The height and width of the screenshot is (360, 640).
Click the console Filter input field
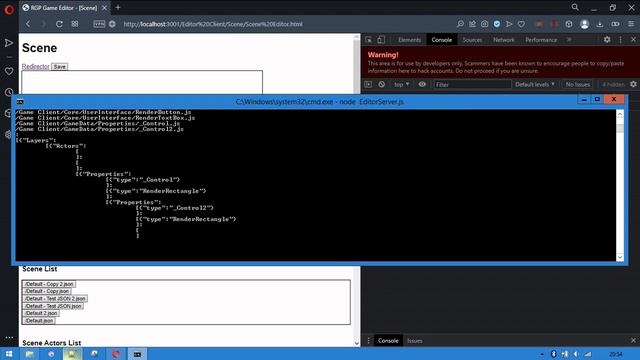click(472, 84)
